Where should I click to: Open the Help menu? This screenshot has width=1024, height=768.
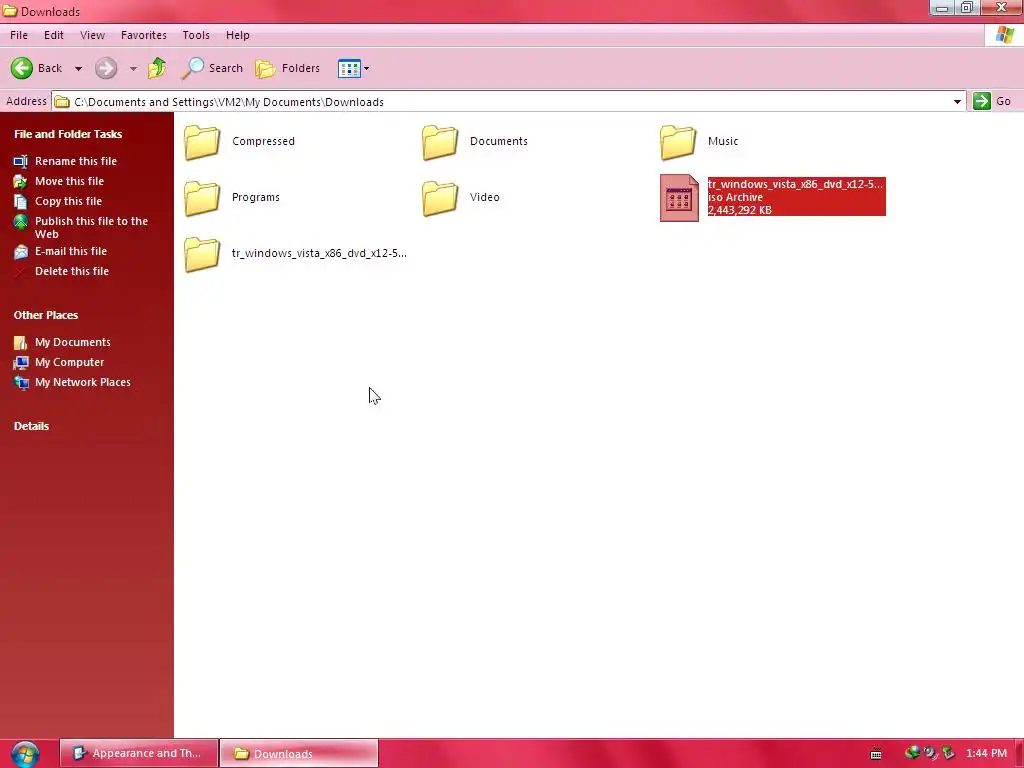[238, 35]
